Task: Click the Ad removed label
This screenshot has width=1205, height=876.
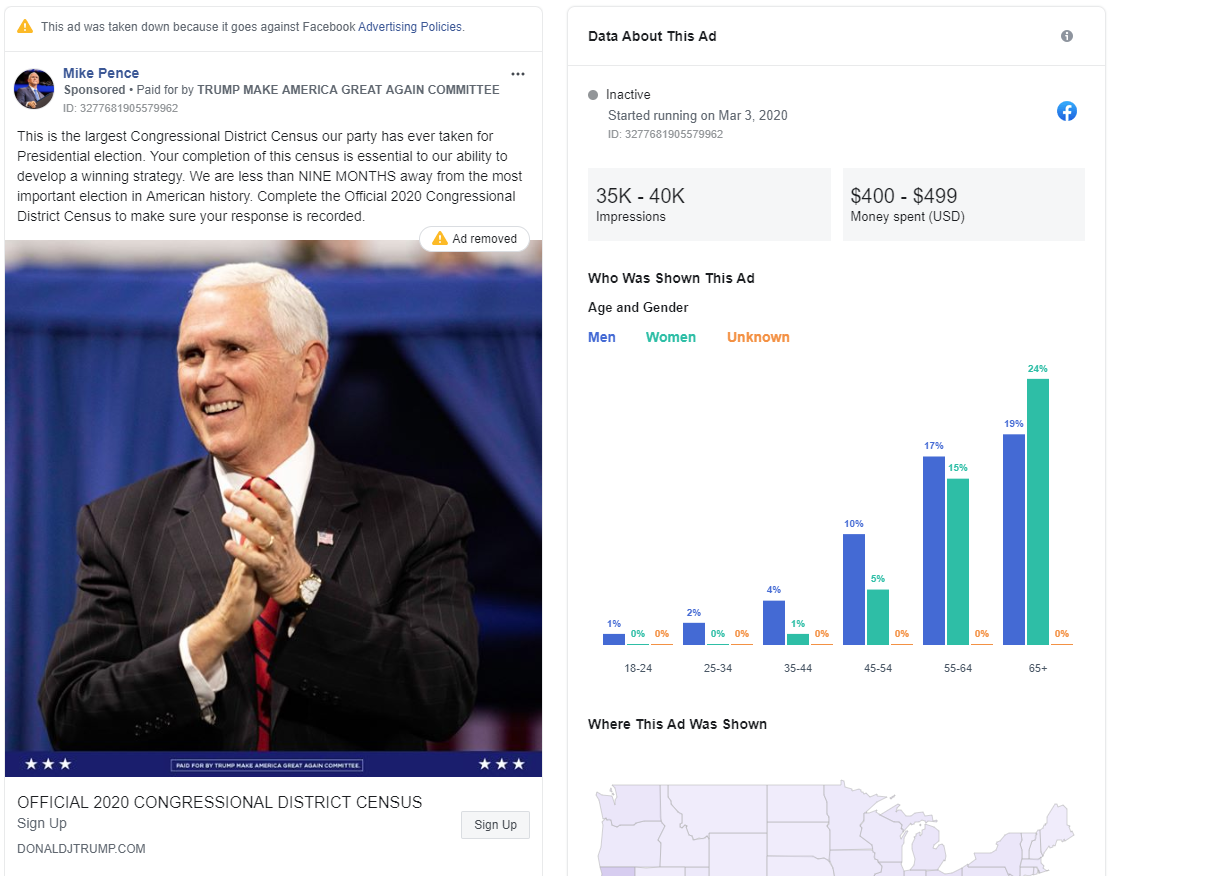Action: click(x=482, y=238)
